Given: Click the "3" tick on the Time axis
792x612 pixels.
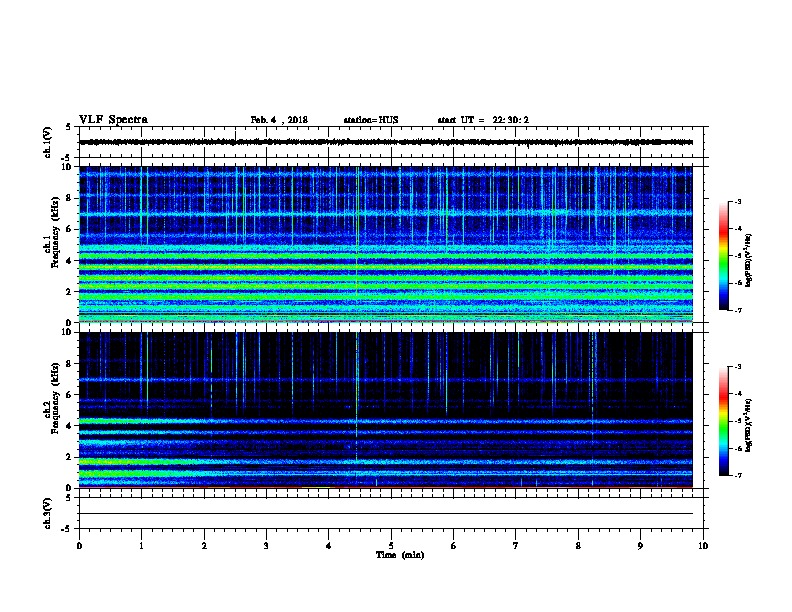Looking at the screenshot, I should (x=266, y=546).
